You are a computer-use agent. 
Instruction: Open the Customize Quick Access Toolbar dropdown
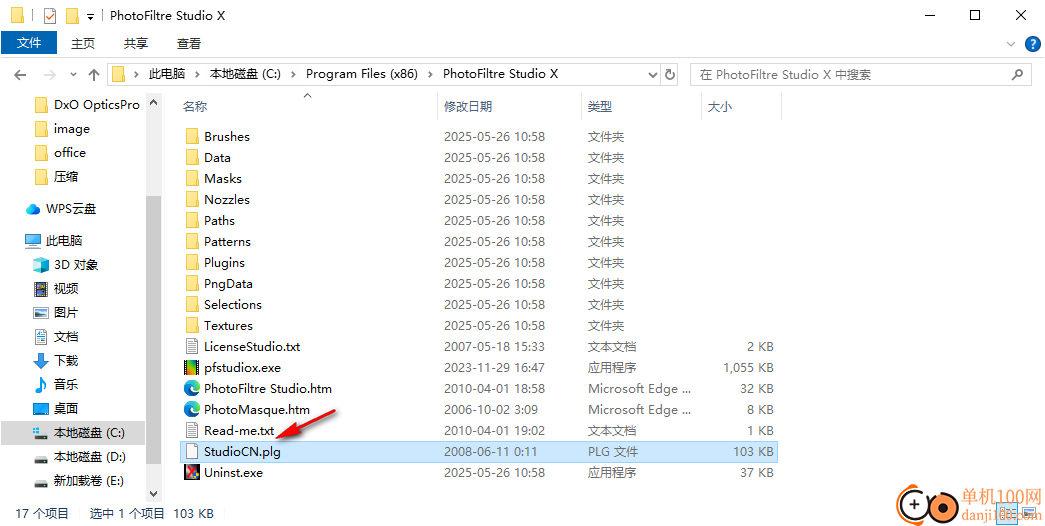(90, 17)
